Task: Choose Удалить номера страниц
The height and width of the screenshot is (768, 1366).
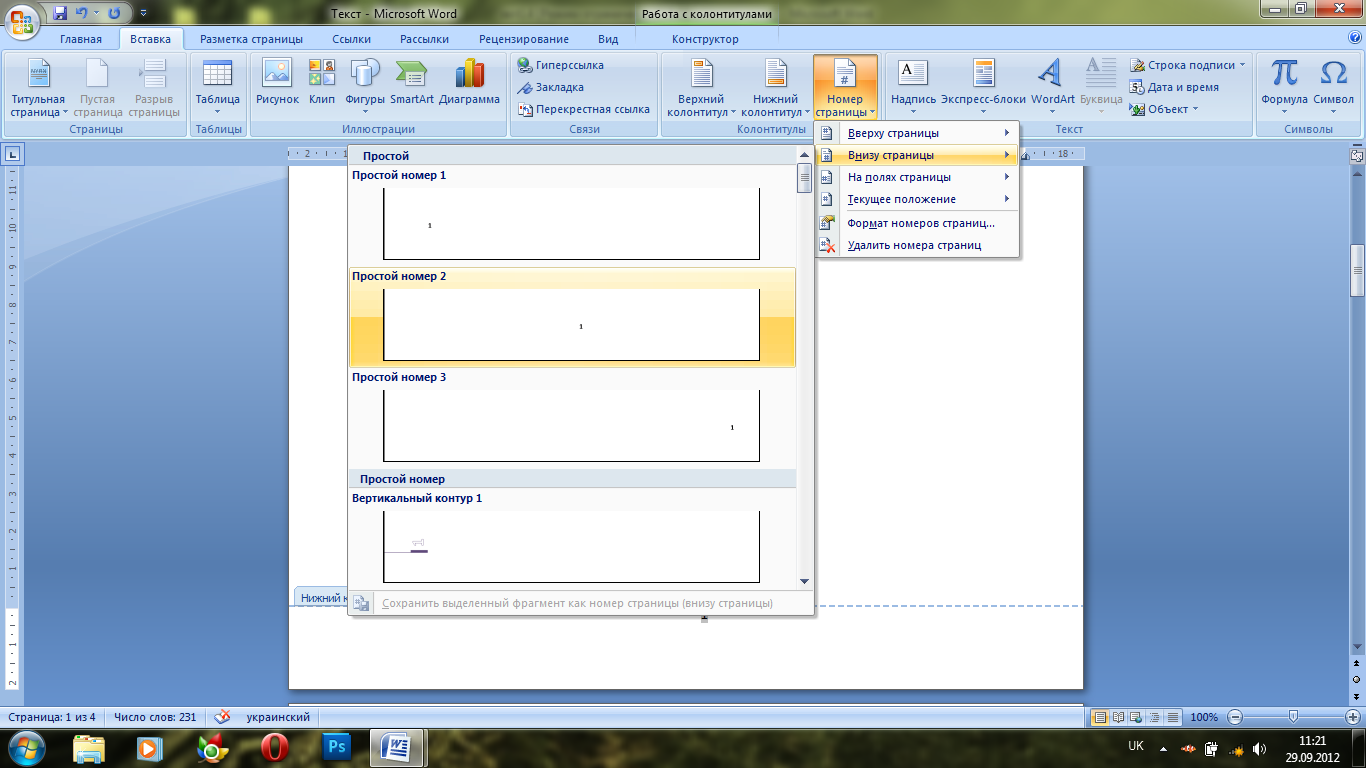Action: coord(917,245)
